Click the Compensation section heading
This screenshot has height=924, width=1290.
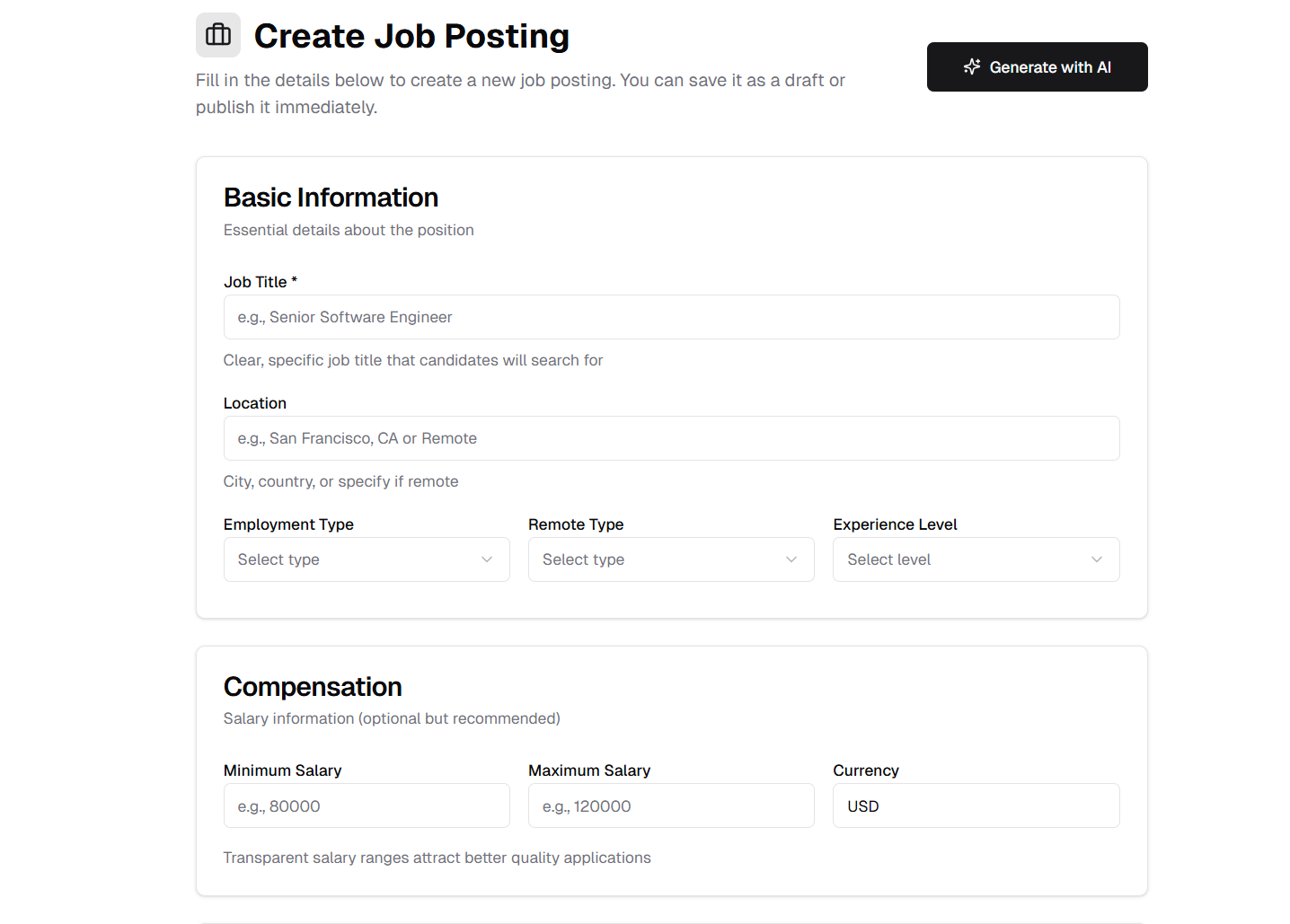(313, 687)
